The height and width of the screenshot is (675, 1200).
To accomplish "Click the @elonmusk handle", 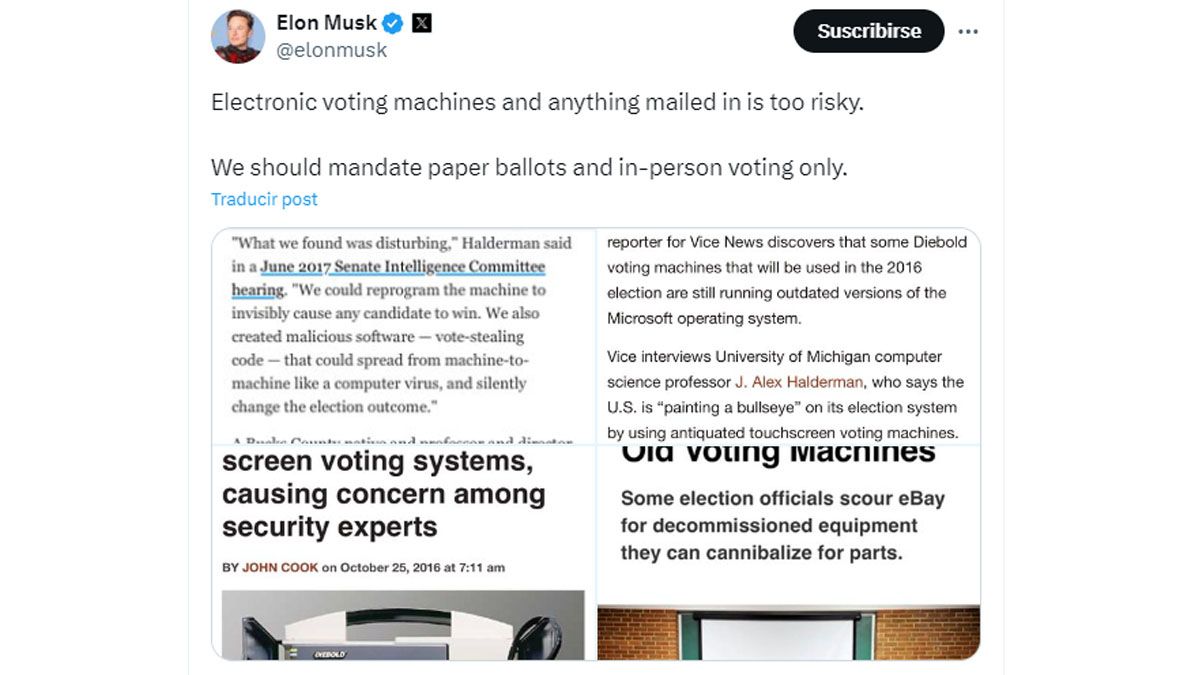I will coord(333,50).
